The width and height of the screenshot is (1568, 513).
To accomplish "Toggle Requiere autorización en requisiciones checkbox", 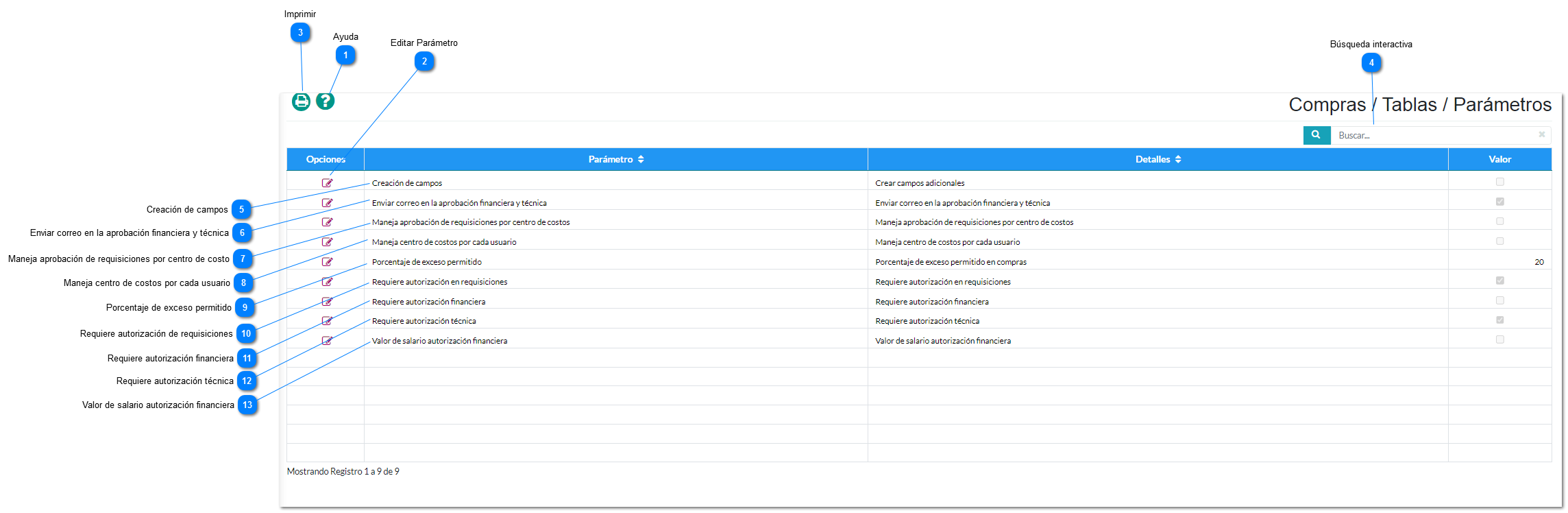I will 1500,281.
